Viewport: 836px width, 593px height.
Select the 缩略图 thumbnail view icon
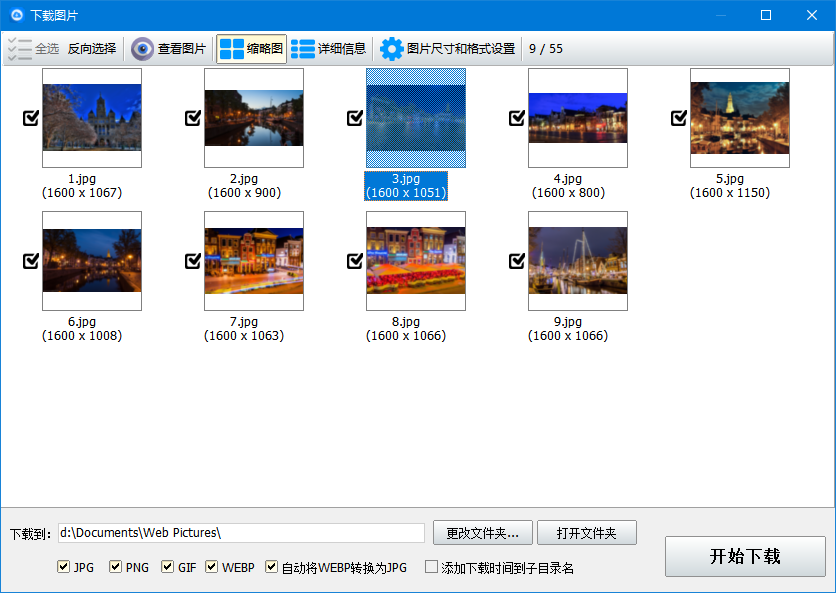click(231, 47)
